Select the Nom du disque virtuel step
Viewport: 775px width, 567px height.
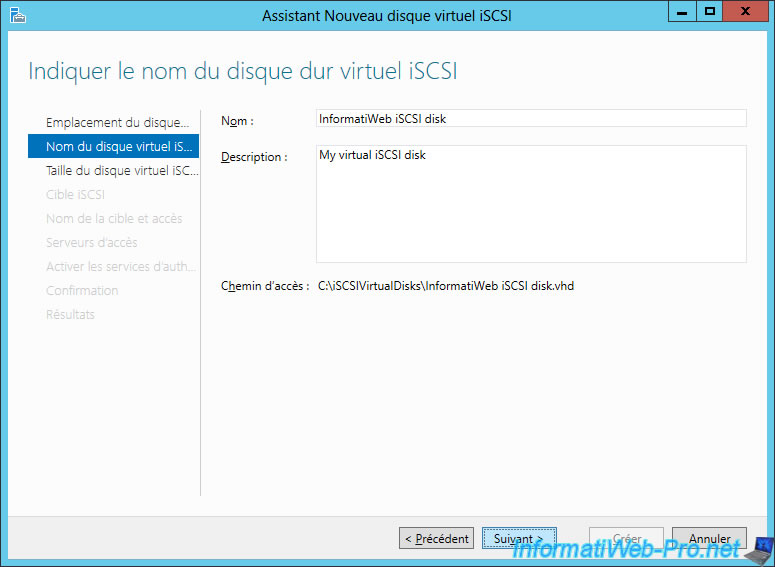click(114, 146)
